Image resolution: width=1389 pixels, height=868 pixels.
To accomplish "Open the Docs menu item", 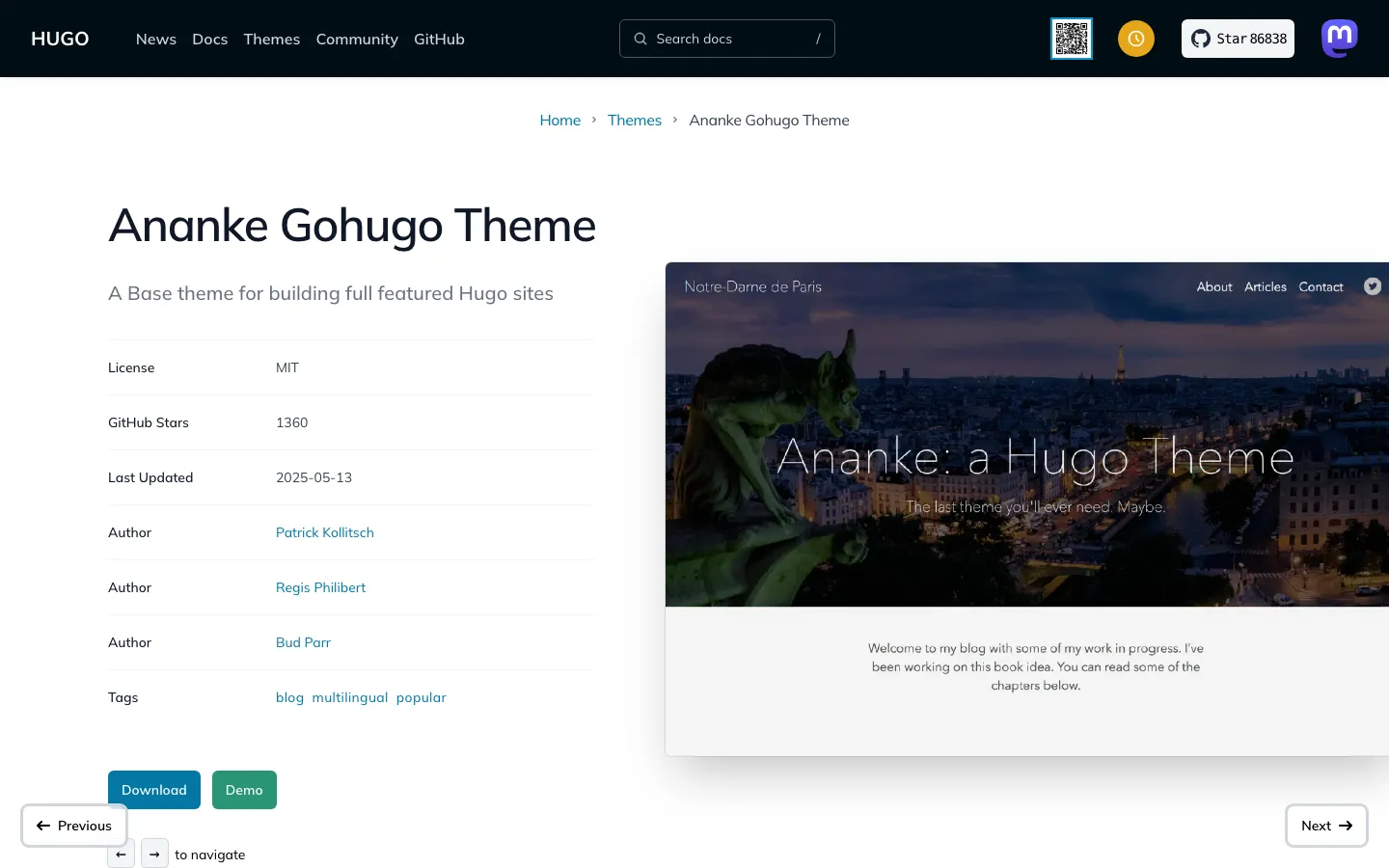I will 210,39.
